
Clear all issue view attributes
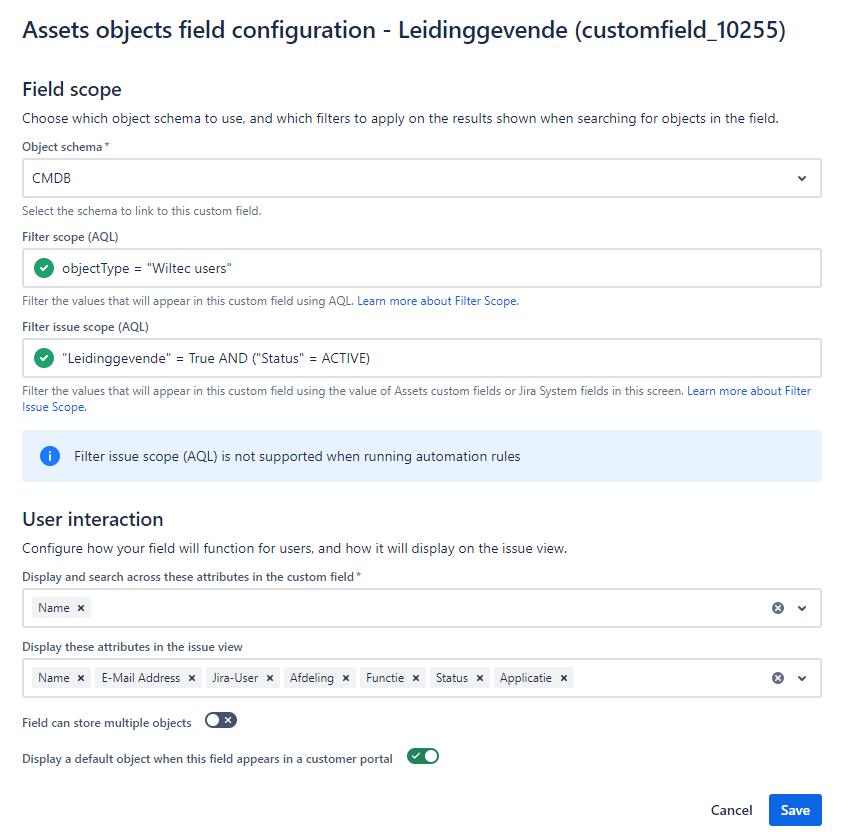click(778, 678)
